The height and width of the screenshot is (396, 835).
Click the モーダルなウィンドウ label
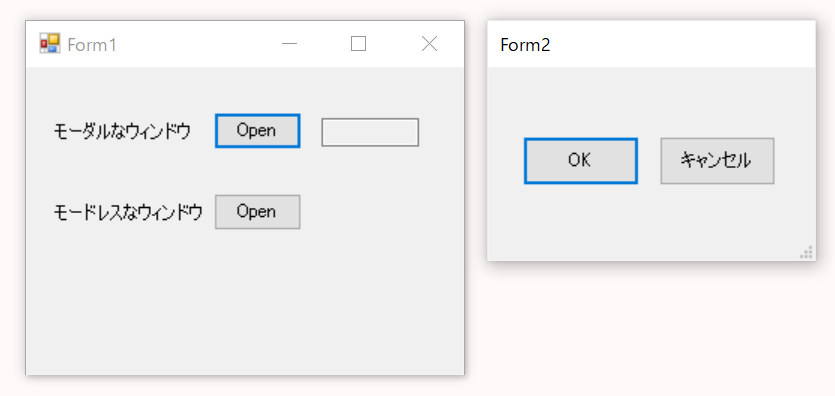(x=122, y=131)
